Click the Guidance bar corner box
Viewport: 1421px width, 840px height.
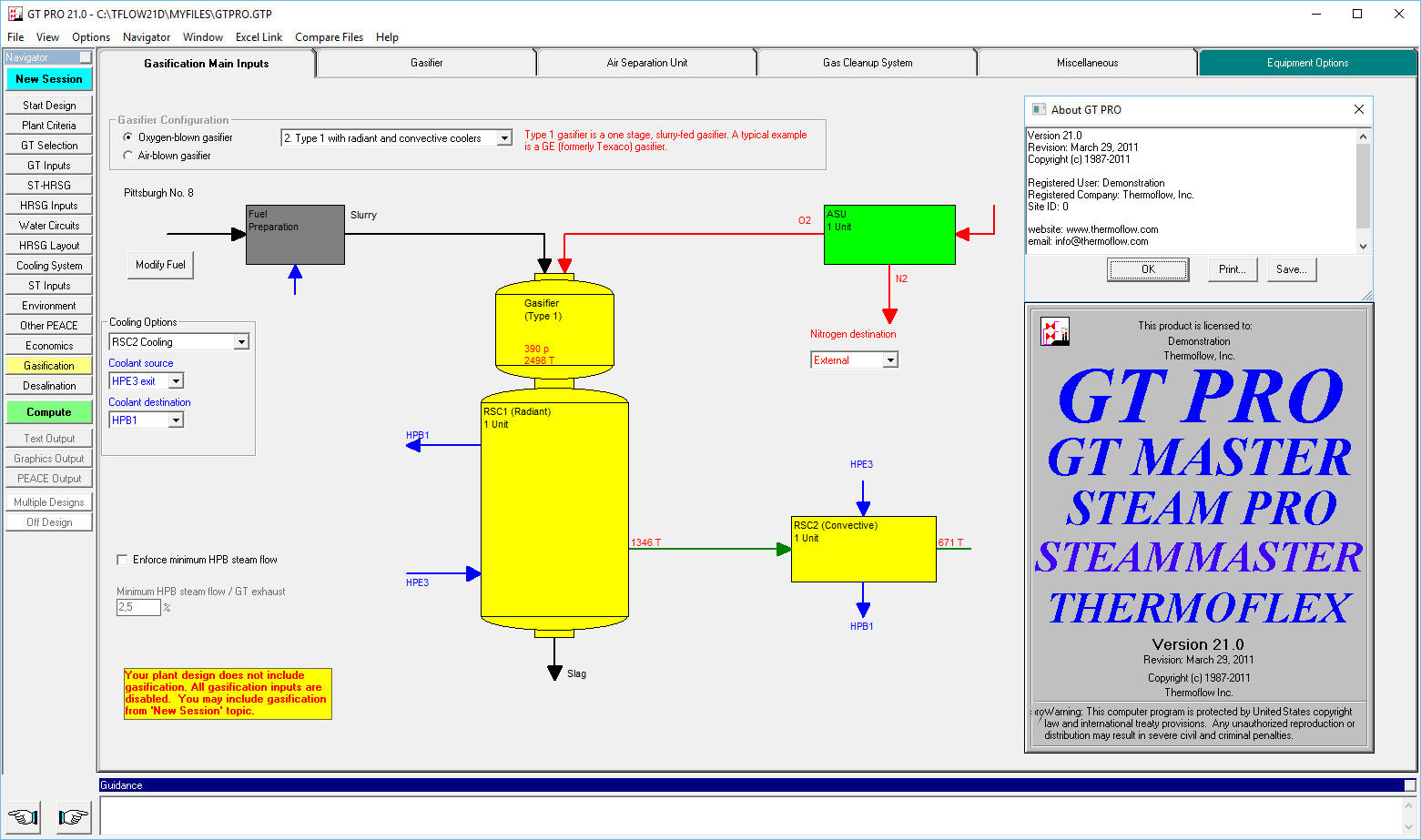click(x=1409, y=785)
